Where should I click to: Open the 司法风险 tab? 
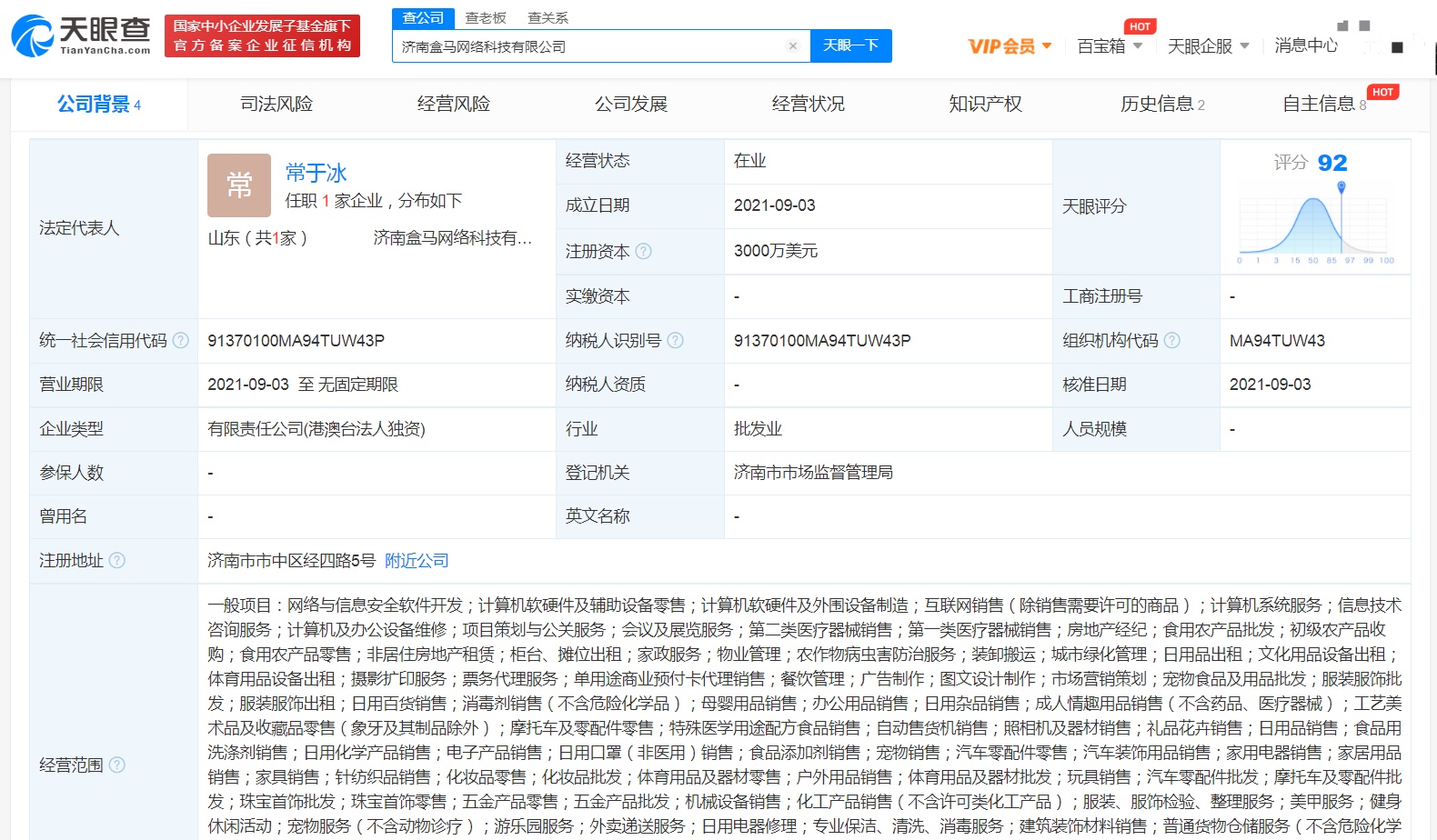276,104
